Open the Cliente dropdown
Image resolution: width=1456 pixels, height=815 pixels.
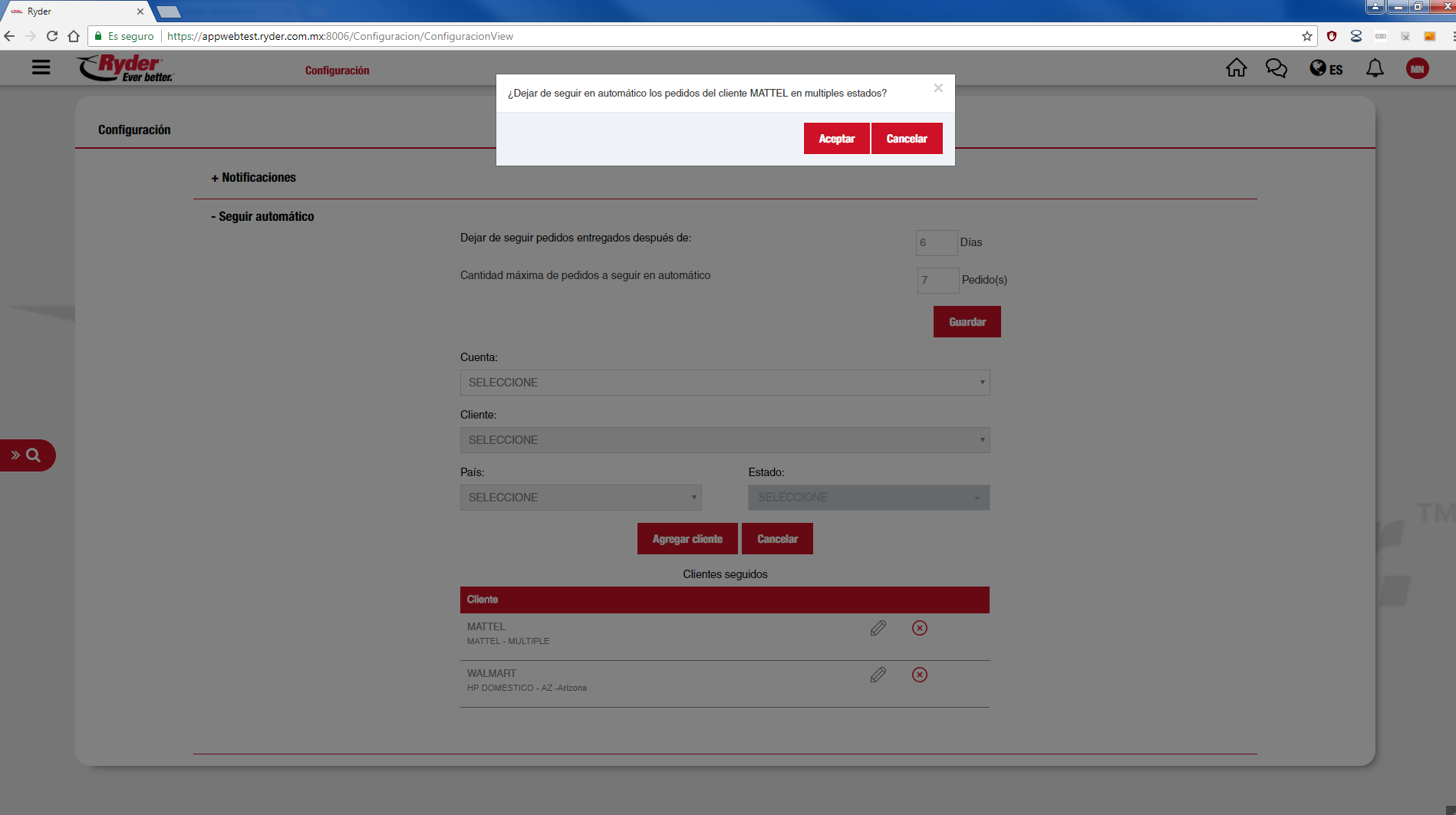(x=724, y=440)
